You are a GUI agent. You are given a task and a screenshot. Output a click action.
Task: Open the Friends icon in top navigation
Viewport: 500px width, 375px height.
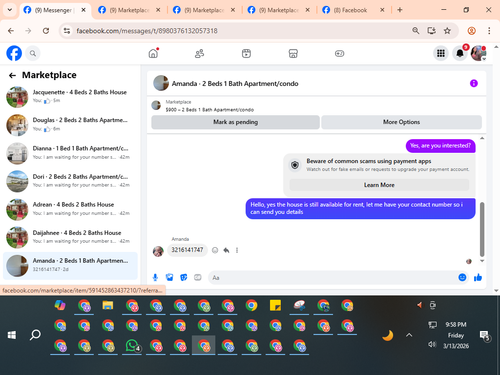[x=200, y=53]
